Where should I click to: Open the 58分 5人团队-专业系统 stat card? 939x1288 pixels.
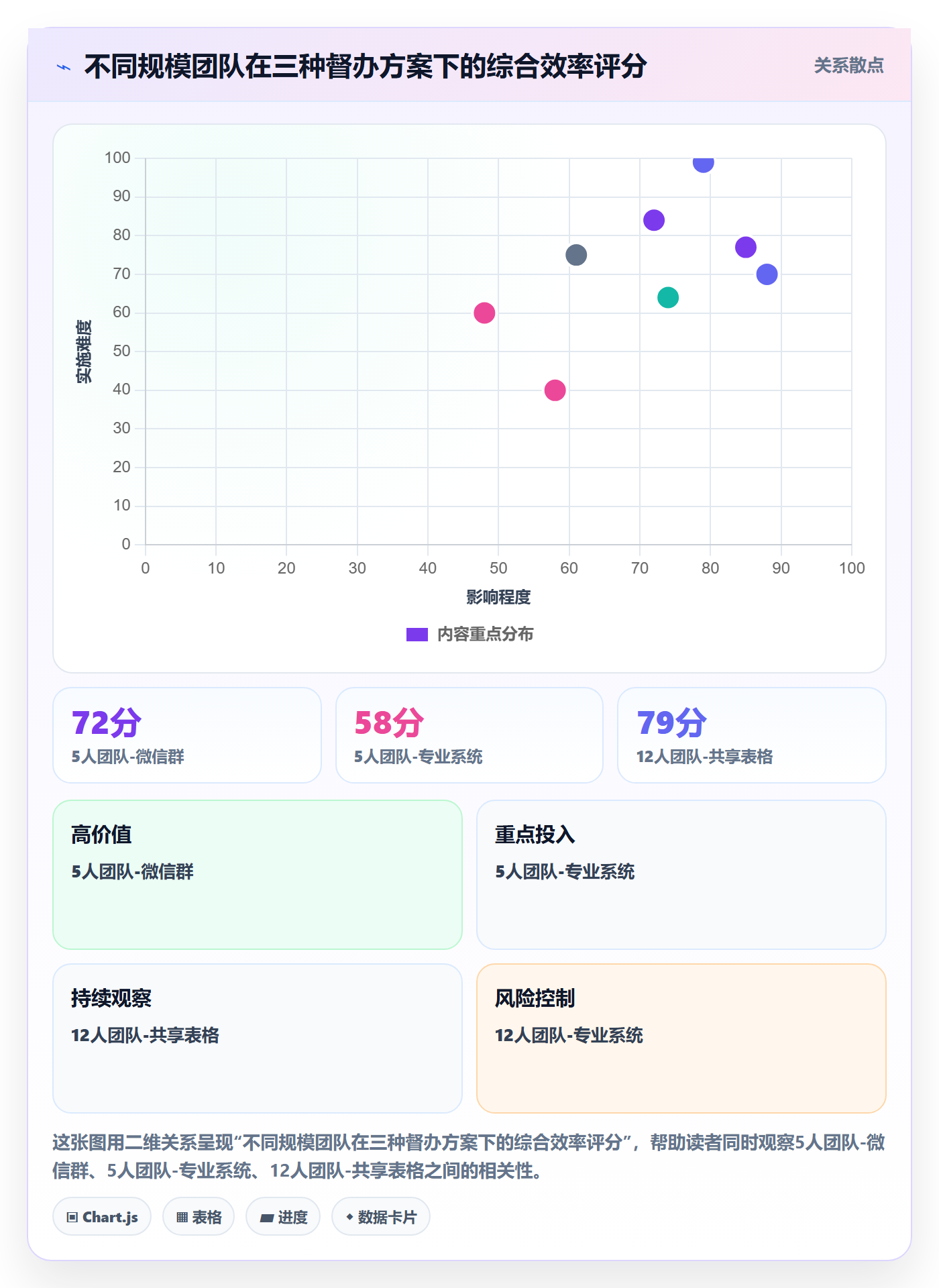[x=469, y=735]
